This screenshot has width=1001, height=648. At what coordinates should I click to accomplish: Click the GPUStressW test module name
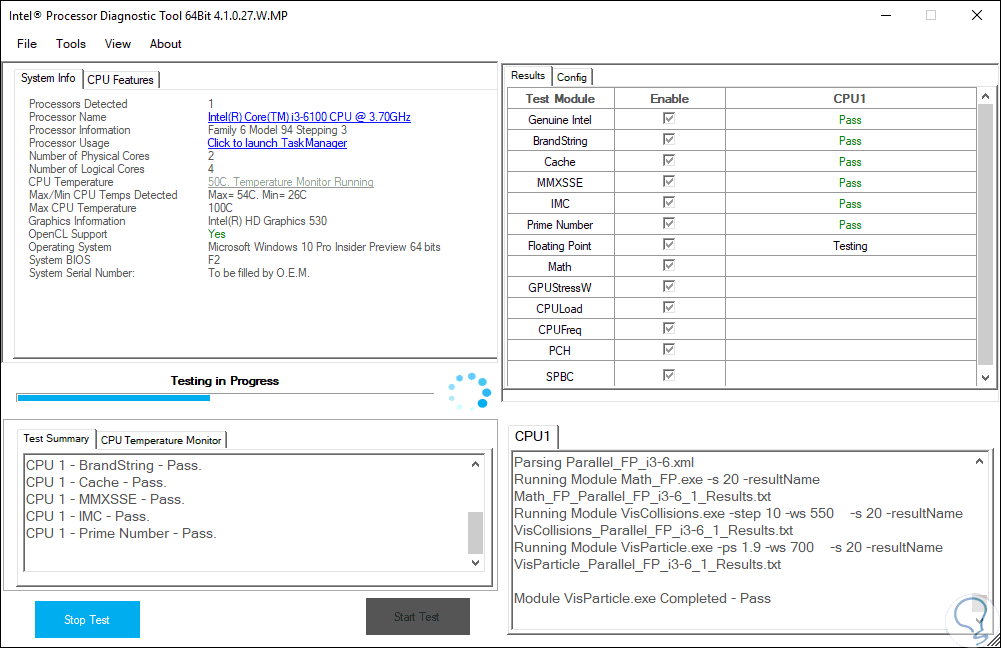click(x=560, y=288)
